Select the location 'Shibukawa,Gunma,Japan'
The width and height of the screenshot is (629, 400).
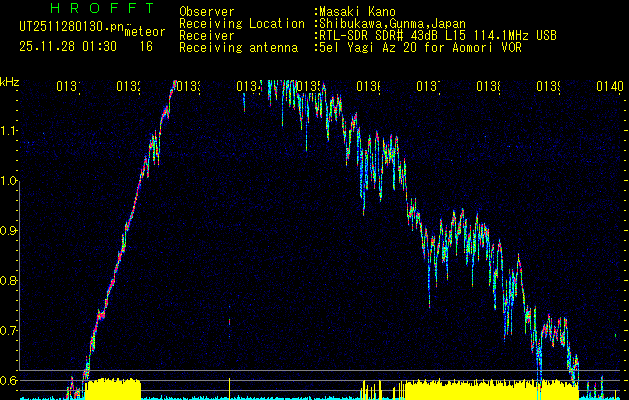(x=392, y=24)
